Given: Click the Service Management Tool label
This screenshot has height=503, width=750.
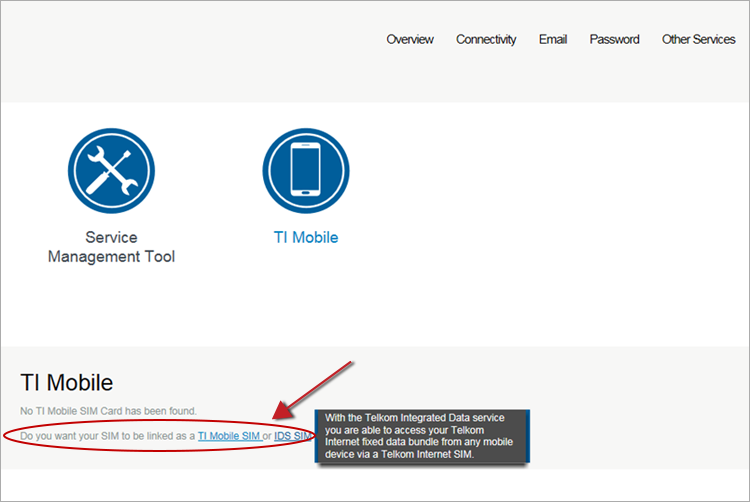Looking at the screenshot, I should [111, 247].
